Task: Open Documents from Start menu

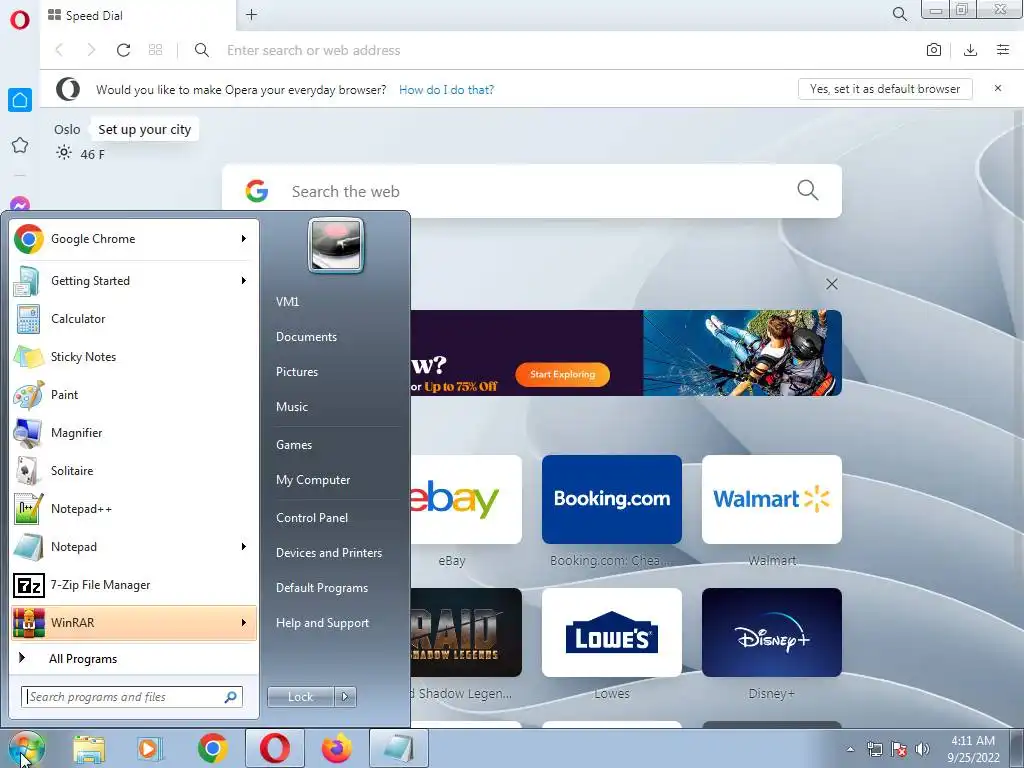Action: [306, 337]
